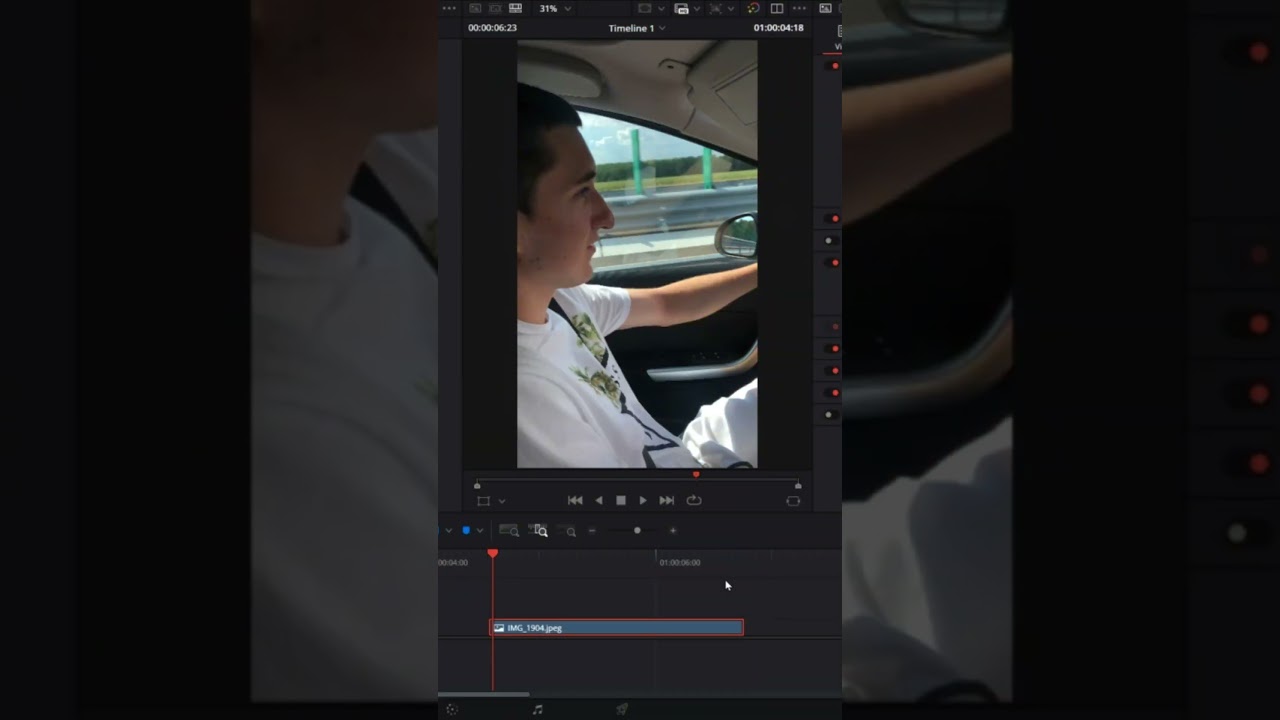Expand the blue flag color dropdown arrow
This screenshot has height=720, width=1280.
point(480,530)
